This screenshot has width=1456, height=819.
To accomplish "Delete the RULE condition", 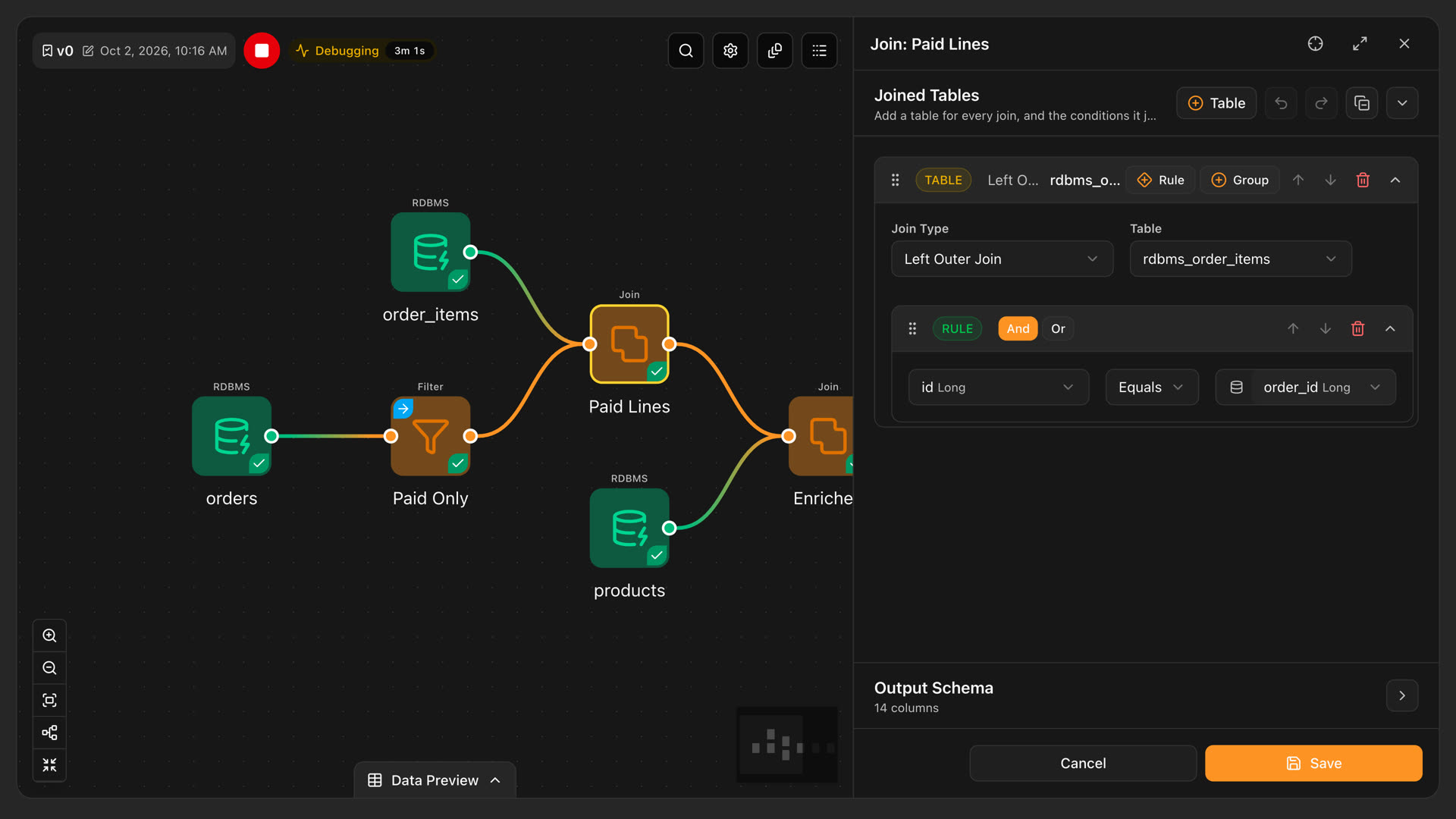I will coord(1357,329).
